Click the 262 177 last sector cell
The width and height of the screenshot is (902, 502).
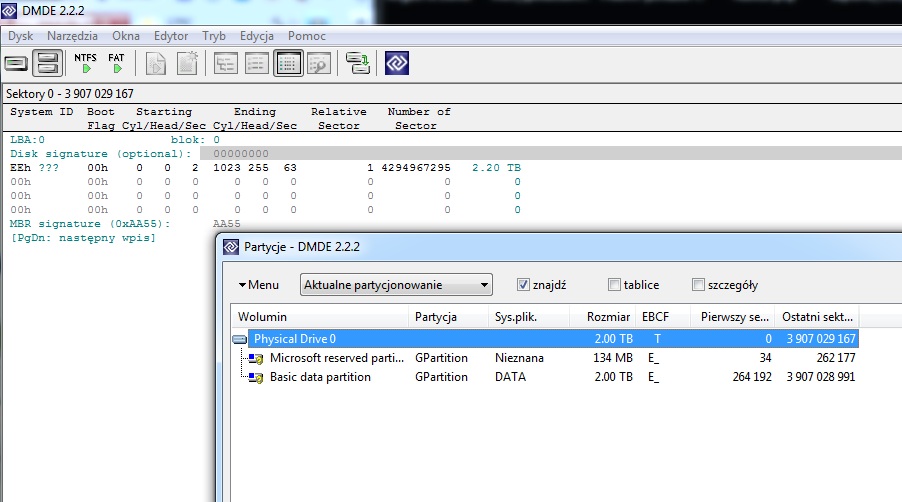click(x=836, y=358)
